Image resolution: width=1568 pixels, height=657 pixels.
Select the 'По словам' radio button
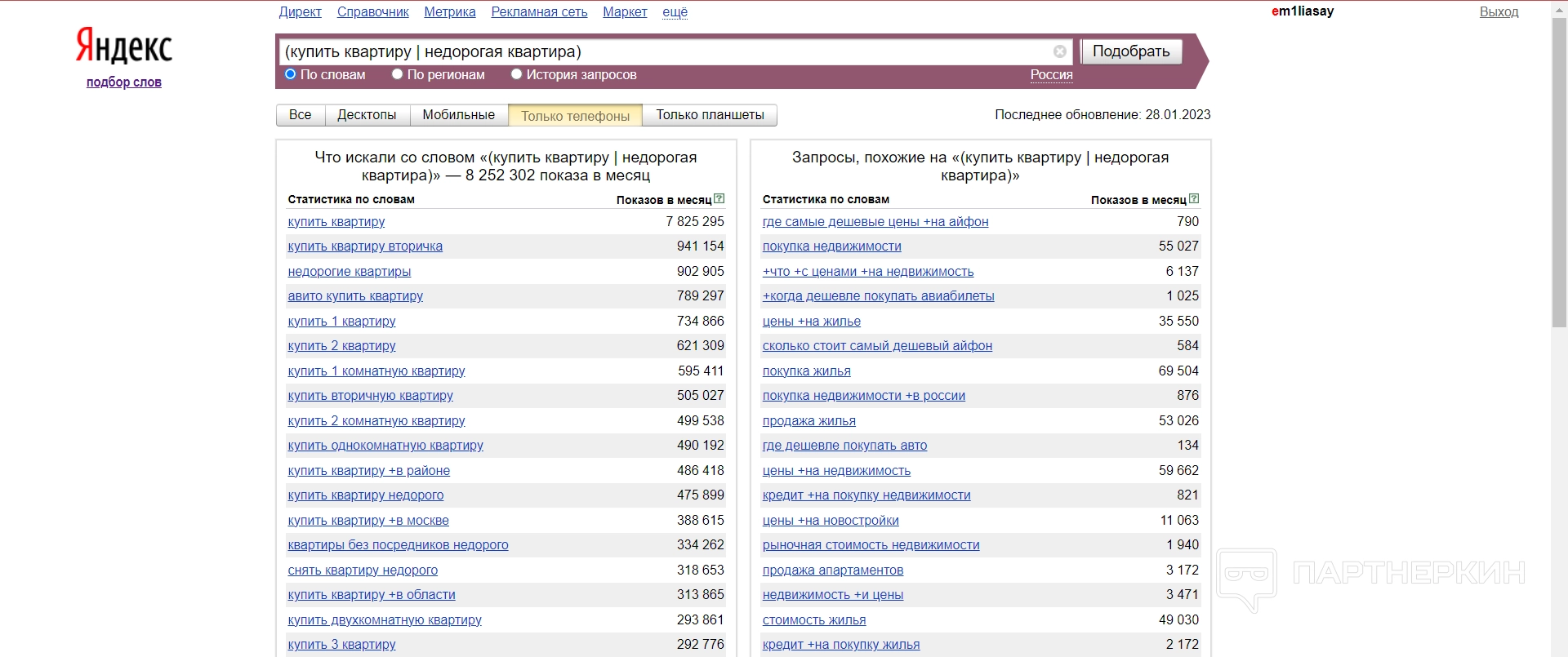point(290,74)
